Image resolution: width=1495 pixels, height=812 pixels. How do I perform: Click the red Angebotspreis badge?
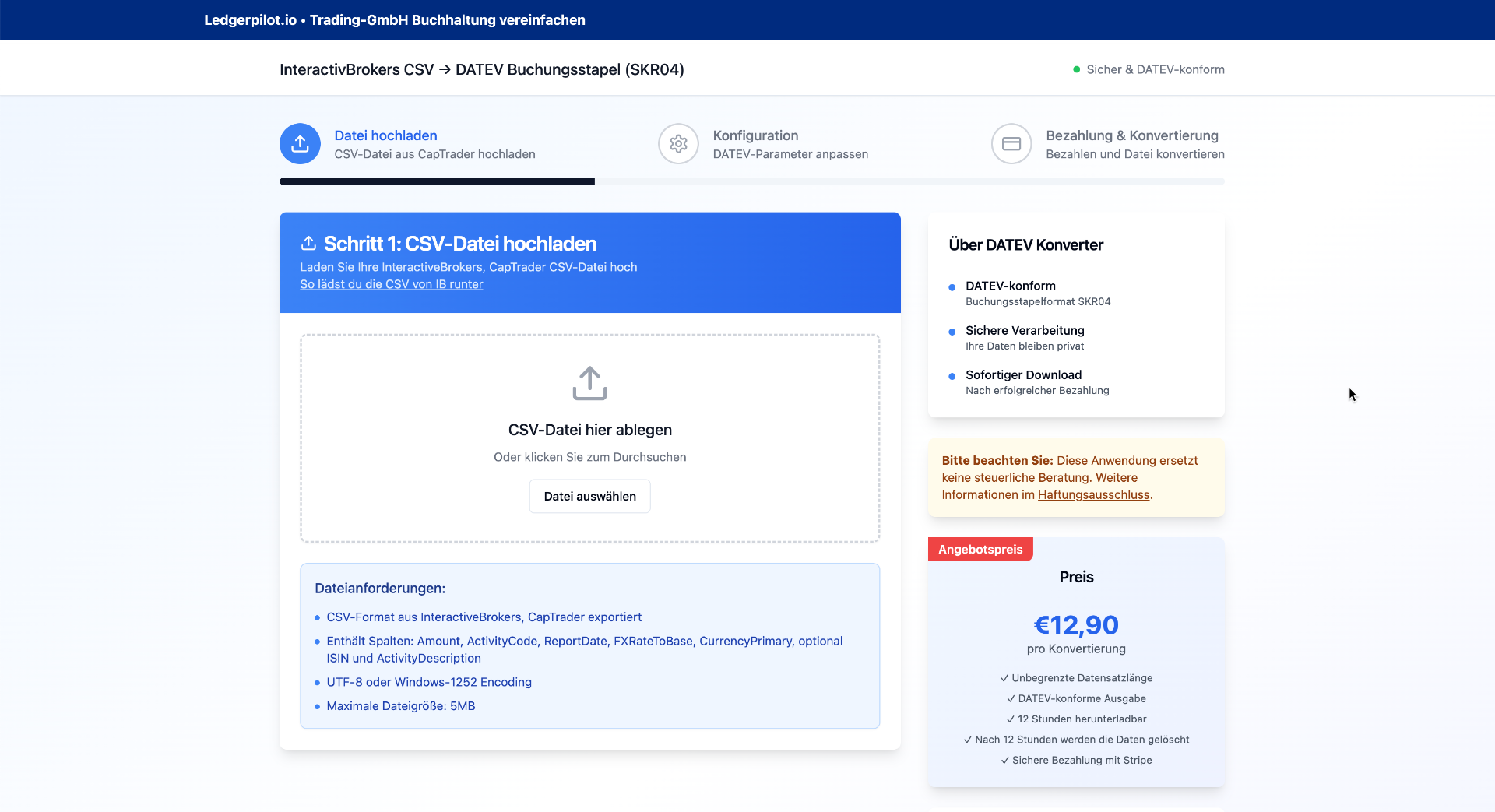click(x=980, y=550)
